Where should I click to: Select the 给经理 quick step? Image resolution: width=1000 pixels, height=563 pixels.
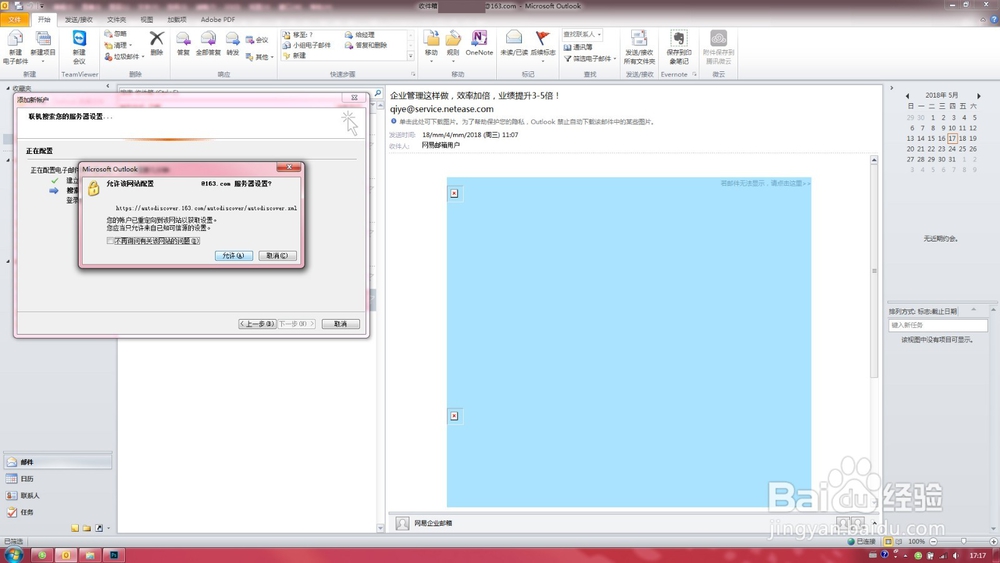click(360, 35)
